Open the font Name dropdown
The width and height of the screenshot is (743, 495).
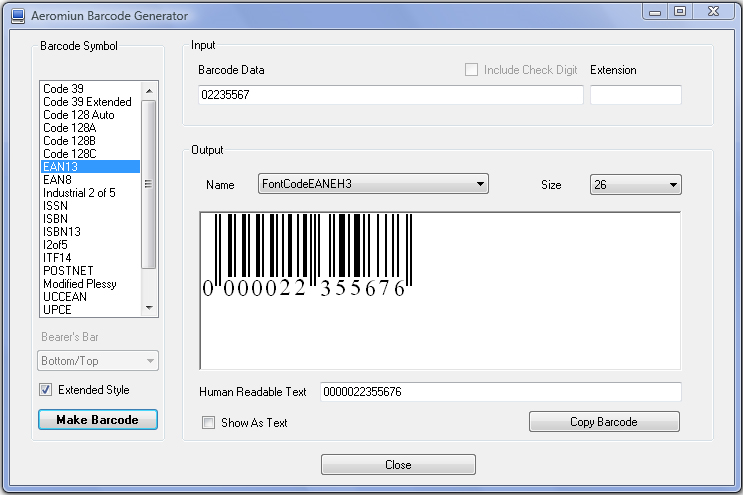click(x=373, y=184)
